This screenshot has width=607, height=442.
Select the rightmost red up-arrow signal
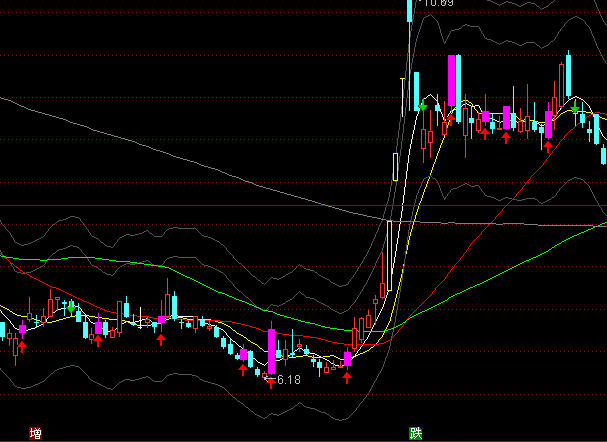pos(548,146)
